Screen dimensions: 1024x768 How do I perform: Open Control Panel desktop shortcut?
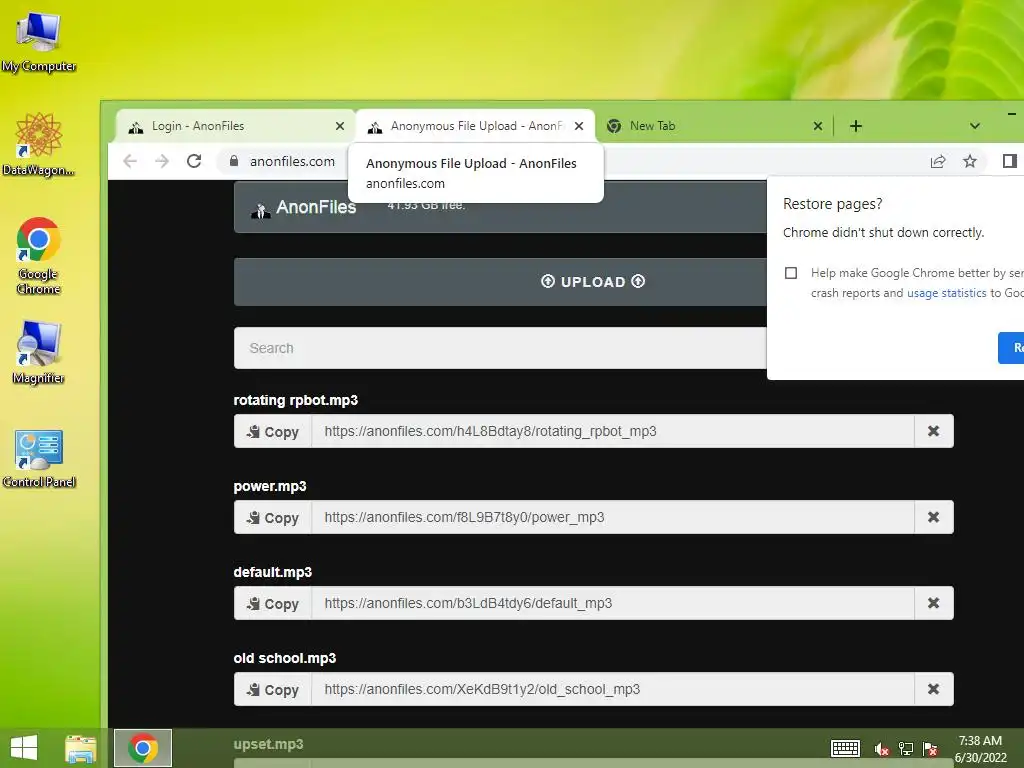pos(39,458)
